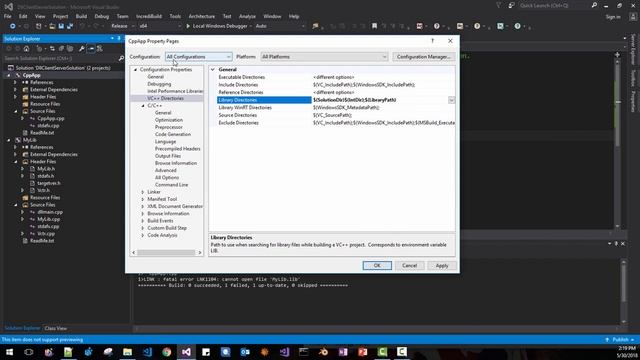Open OneNote from the taskbar
640x360 pixels.
click(343, 352)
